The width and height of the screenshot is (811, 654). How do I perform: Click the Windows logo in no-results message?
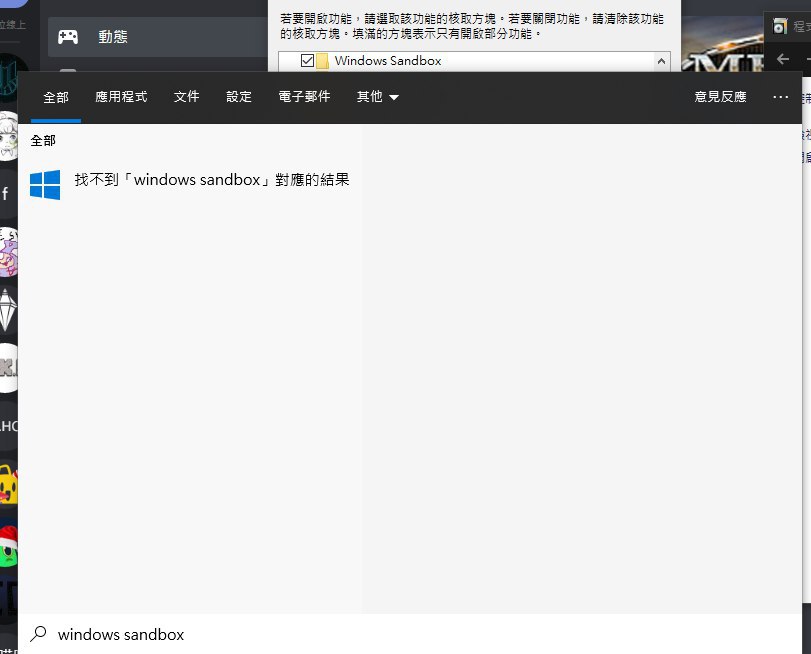click(x=45, y=185)
